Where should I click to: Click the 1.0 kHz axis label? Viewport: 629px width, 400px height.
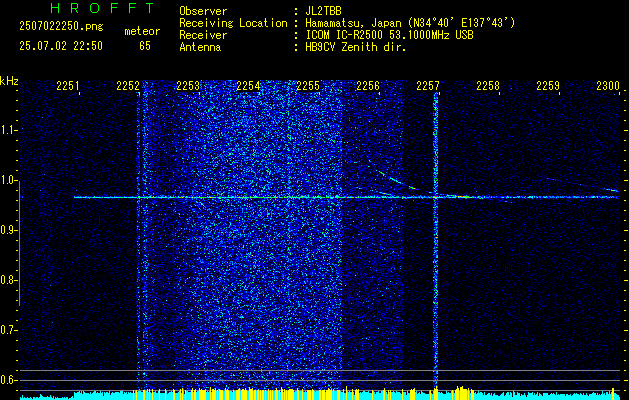[8, 180]
